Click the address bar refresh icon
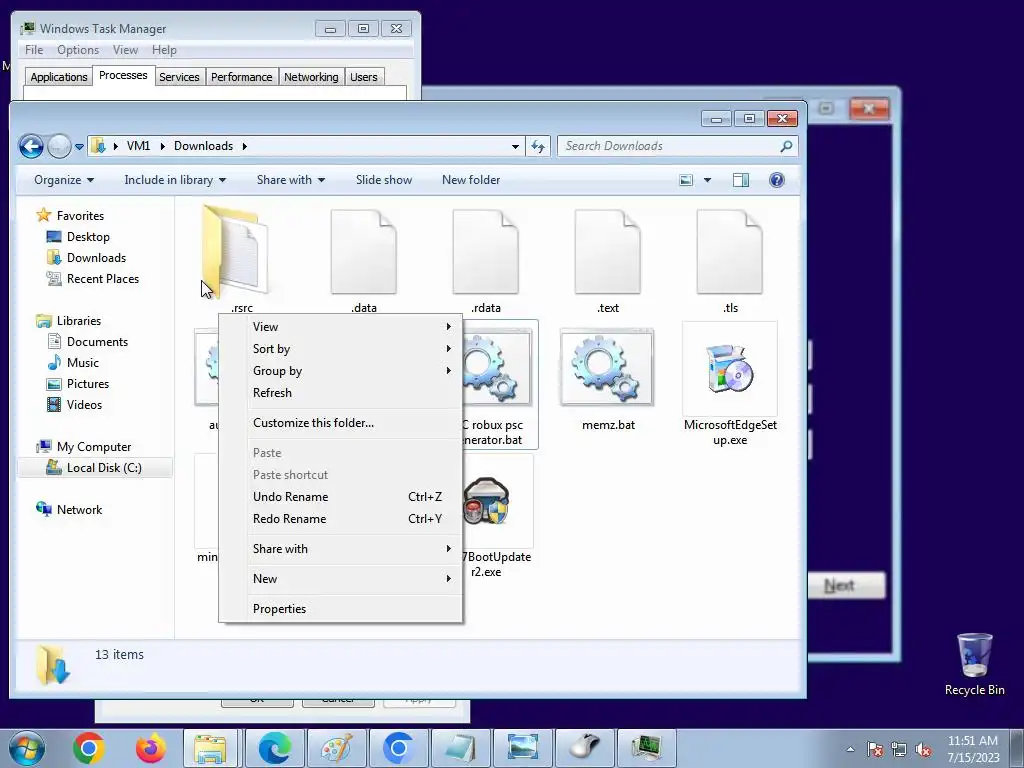Image resolution: width=1024 pixels, height=768 pixels. (x=538, y=146)
